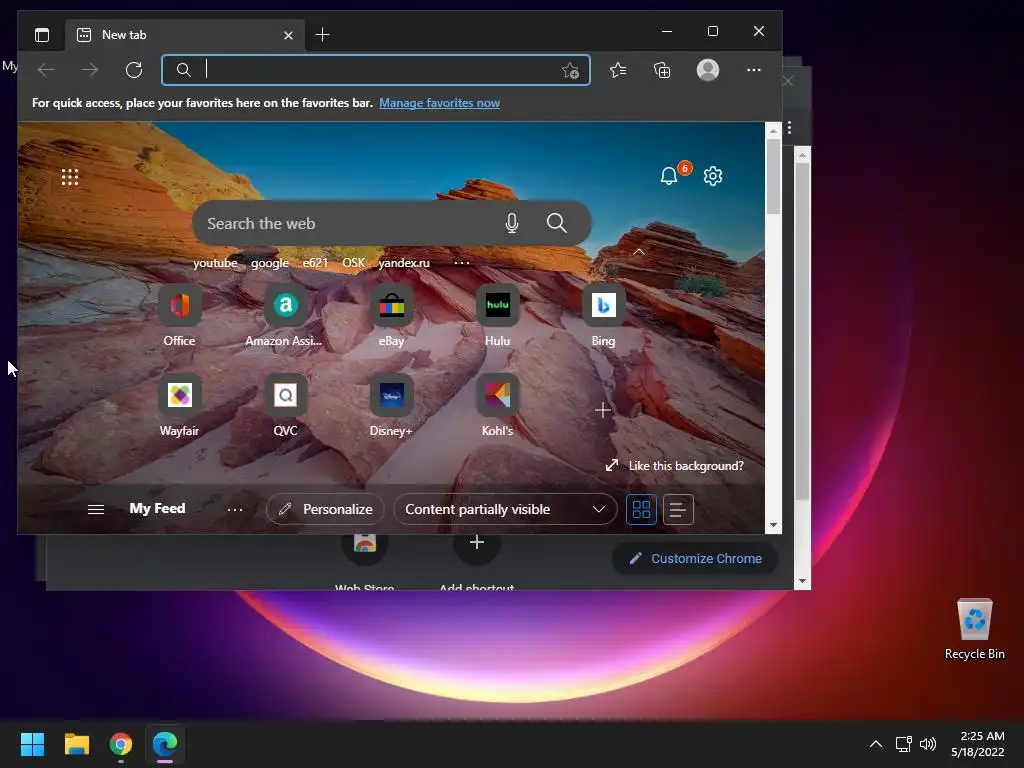Open the Disney+ quick link tile

[x=391, y=406]
